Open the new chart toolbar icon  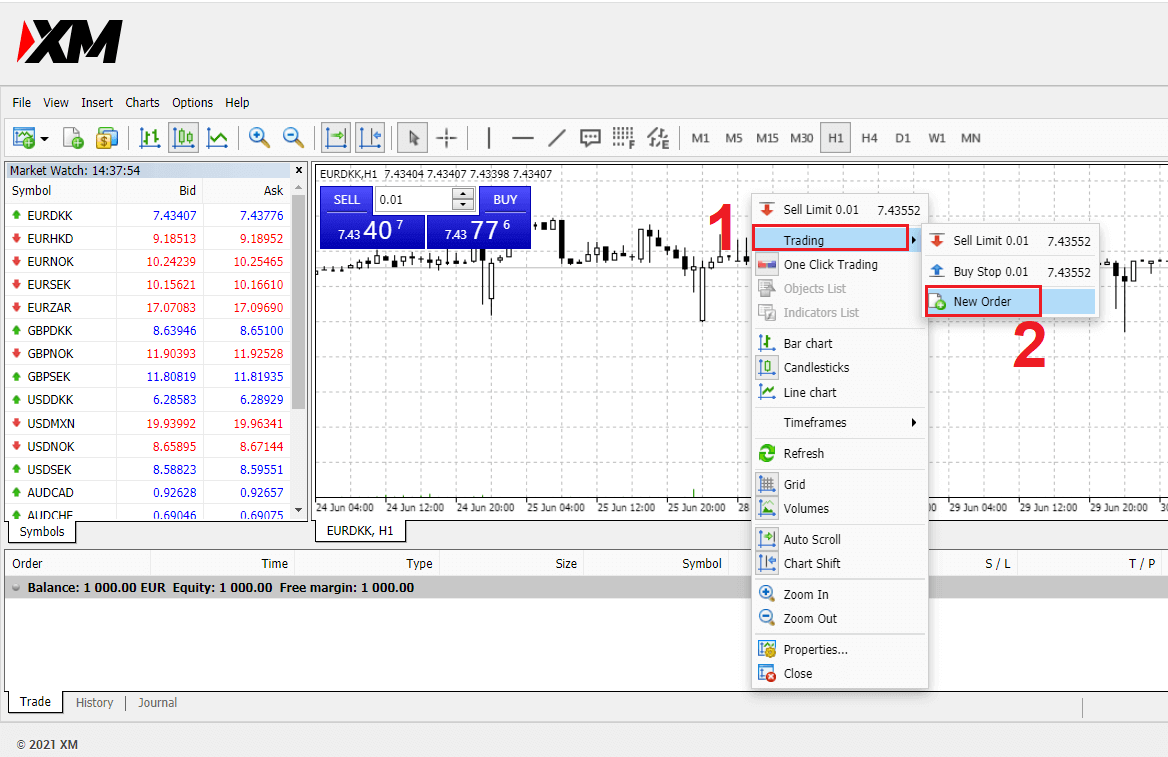point(24,138)
